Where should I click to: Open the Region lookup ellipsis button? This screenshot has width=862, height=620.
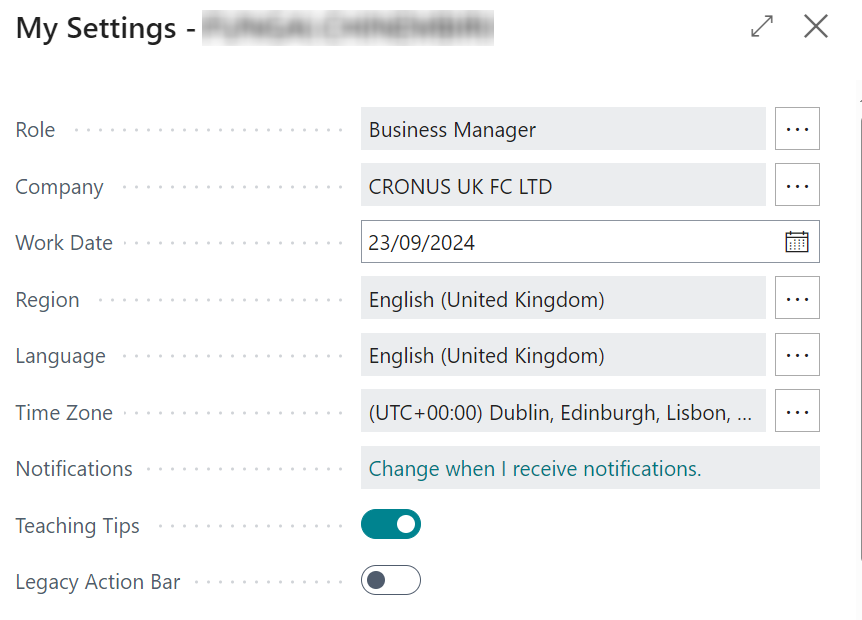[x=797, y=298]
